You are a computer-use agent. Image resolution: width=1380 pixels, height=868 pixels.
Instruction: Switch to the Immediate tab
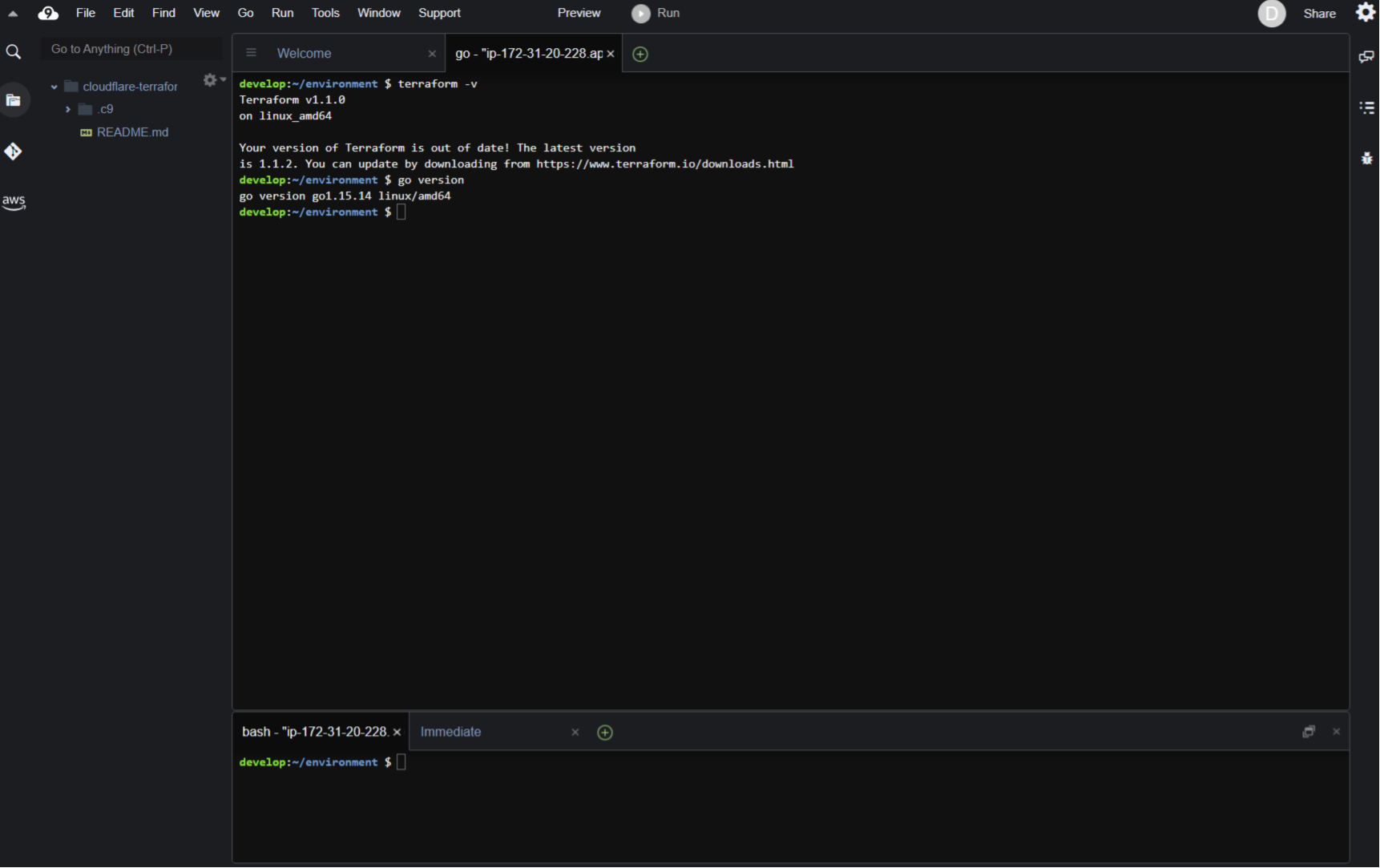point(450,733)
